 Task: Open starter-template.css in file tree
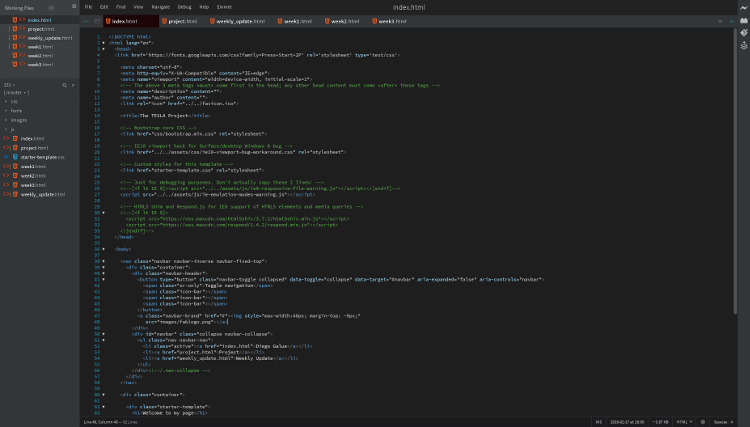click(x=42, y=157)
